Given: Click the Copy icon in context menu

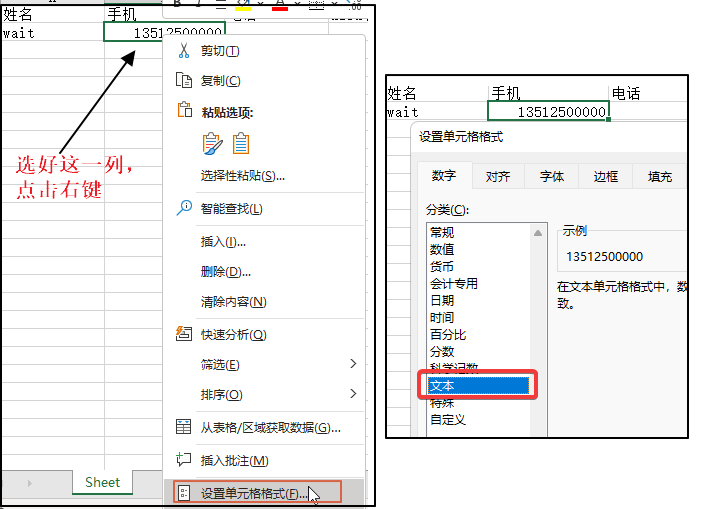Looking at the screenshot, I should 183,81.
